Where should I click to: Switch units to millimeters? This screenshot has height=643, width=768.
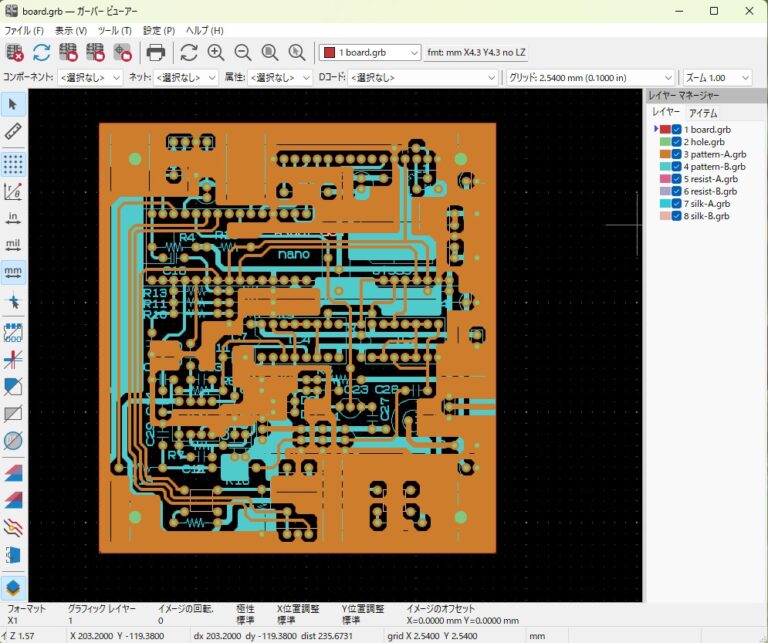point(14,271)
